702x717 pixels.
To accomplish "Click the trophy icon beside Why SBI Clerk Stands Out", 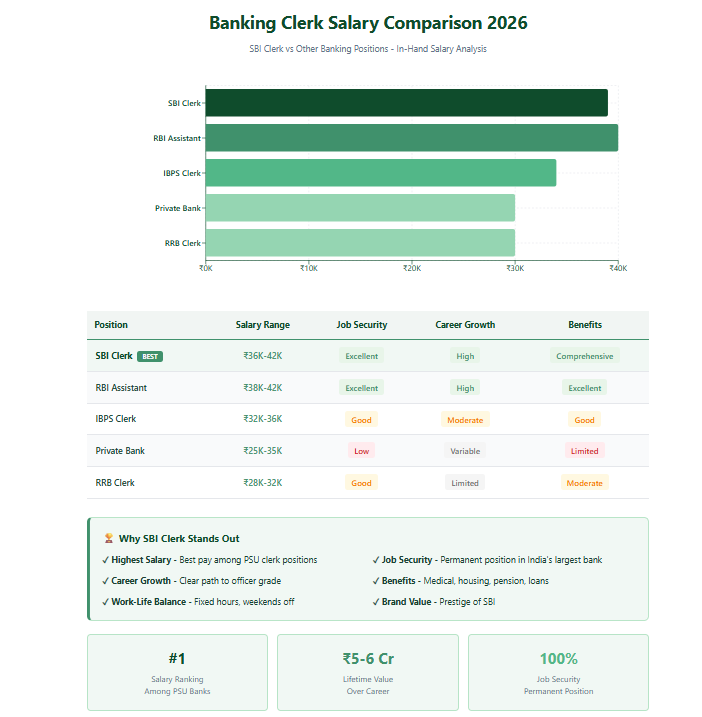I will [108, 538].
